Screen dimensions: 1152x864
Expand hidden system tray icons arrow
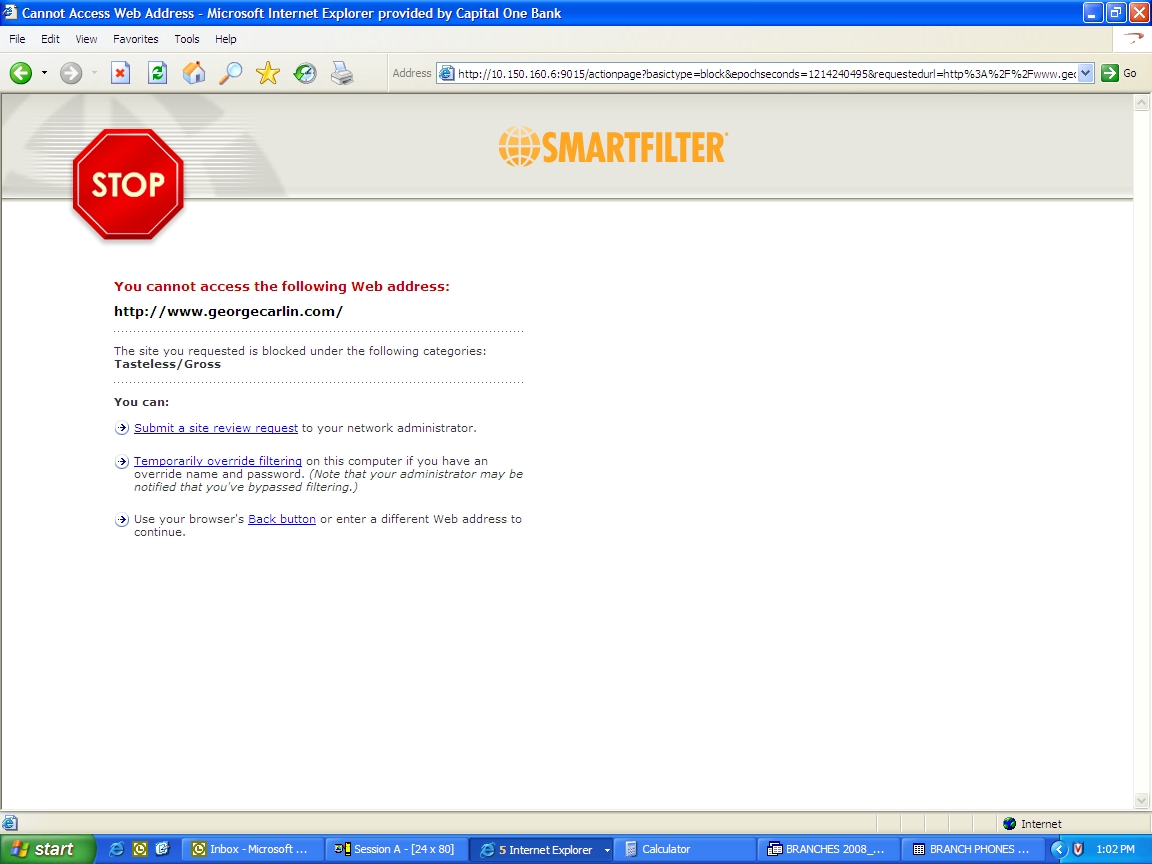coord(1059,849)
